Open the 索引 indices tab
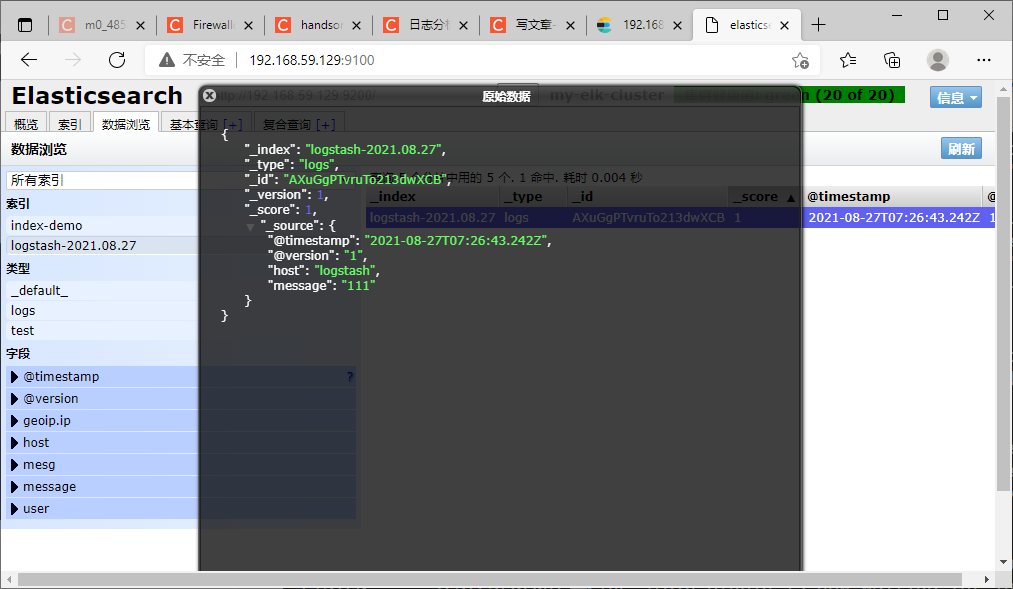Viewport: 1013px width, 589px height. coord(70,124)
